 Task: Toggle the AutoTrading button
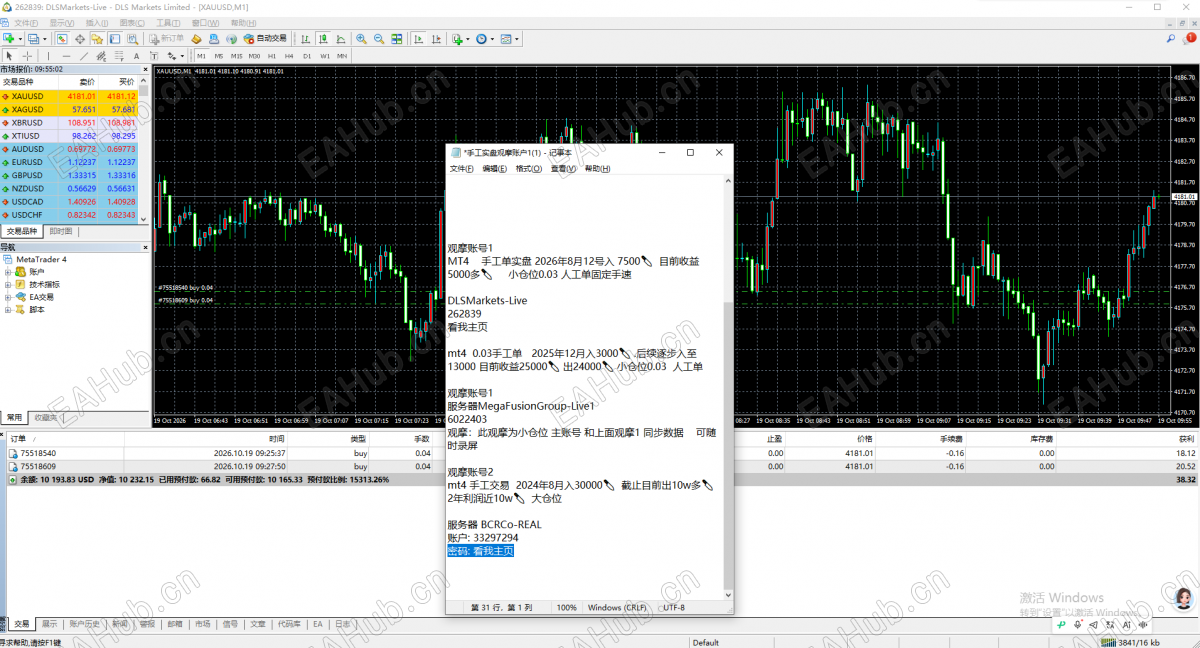coord(264,39)
